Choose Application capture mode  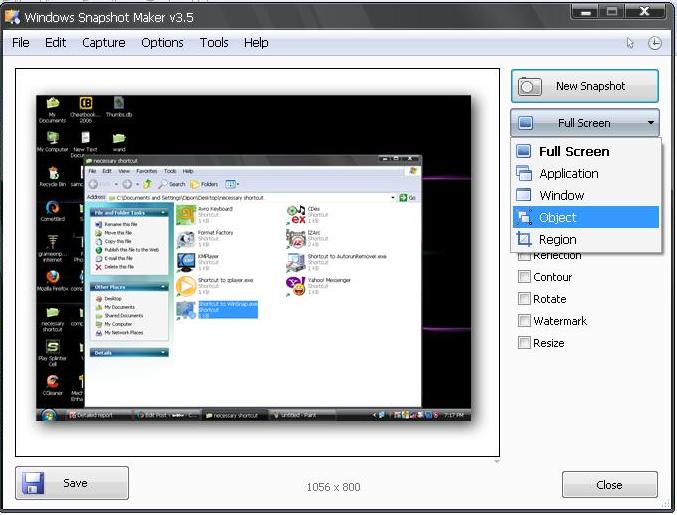(586, 174)
